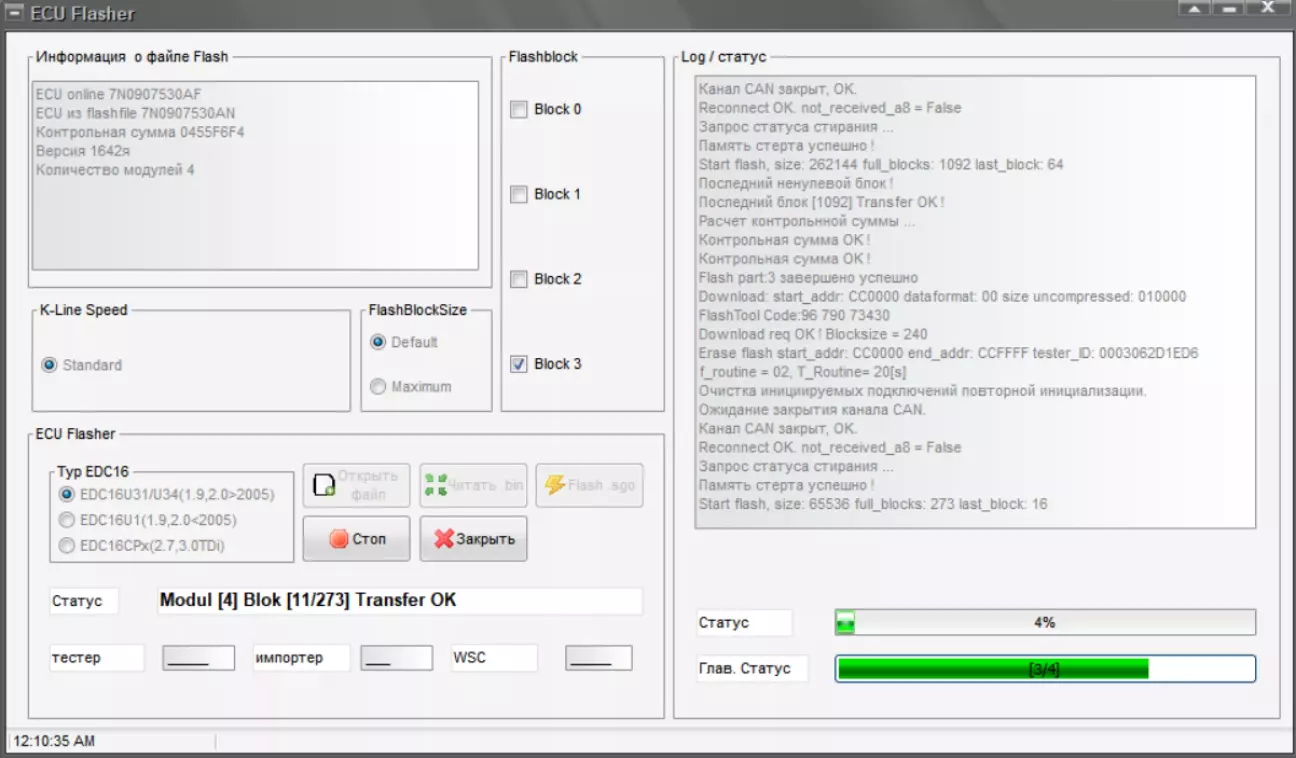Click the red X Закрыть icon

(443, 539)
